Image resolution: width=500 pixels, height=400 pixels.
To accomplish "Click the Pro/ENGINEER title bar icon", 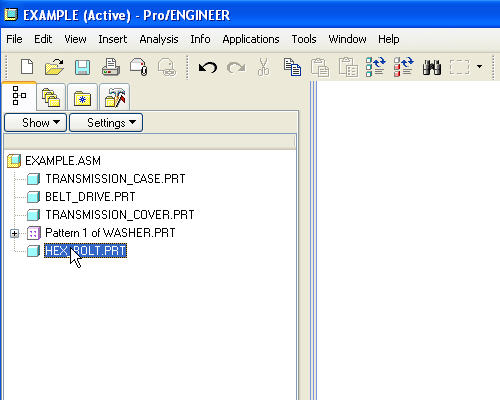I will tap(11, 14).
